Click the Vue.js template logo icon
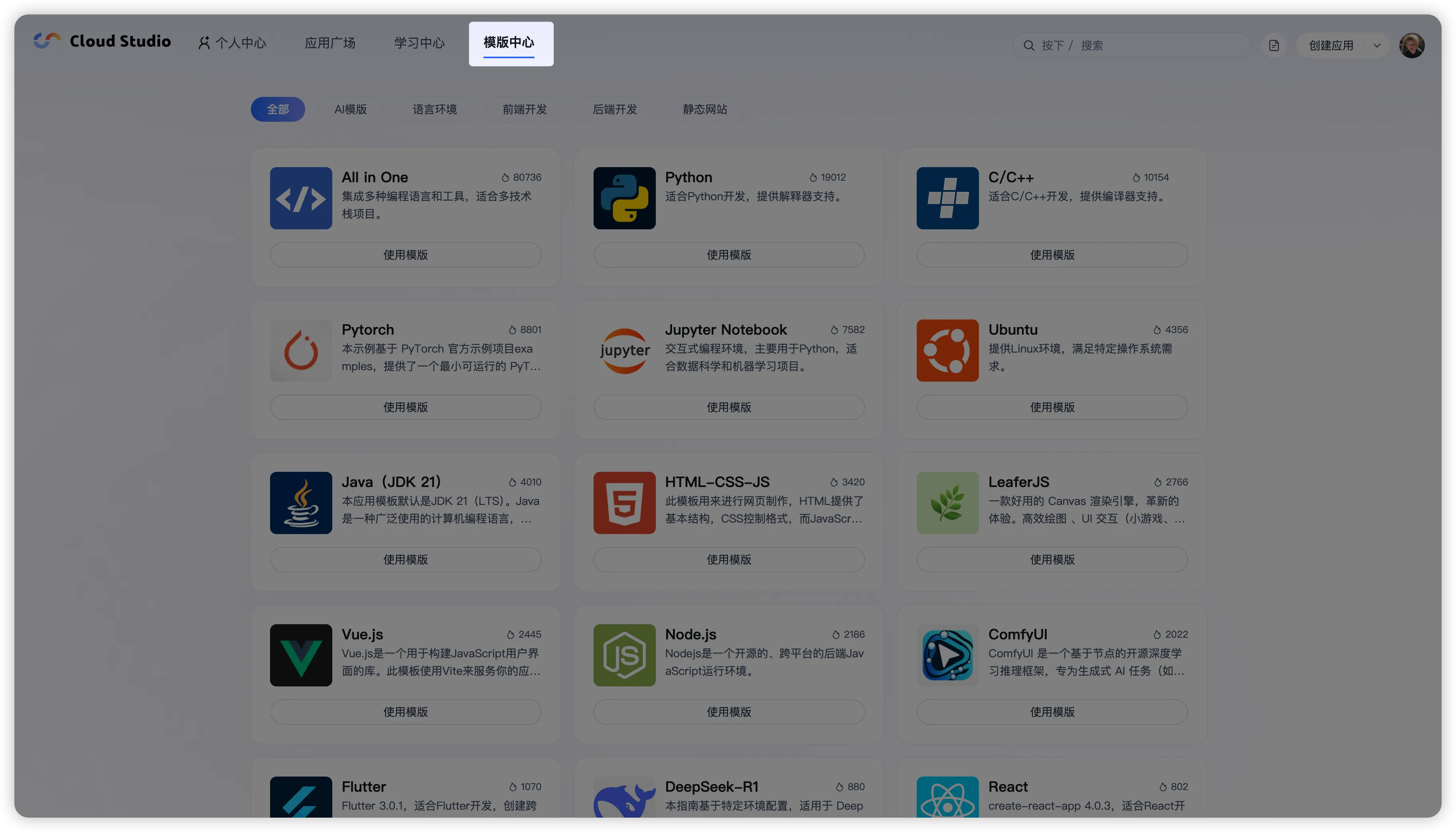Viewport: 1456px width, 832px height. (x=300, y=655)
